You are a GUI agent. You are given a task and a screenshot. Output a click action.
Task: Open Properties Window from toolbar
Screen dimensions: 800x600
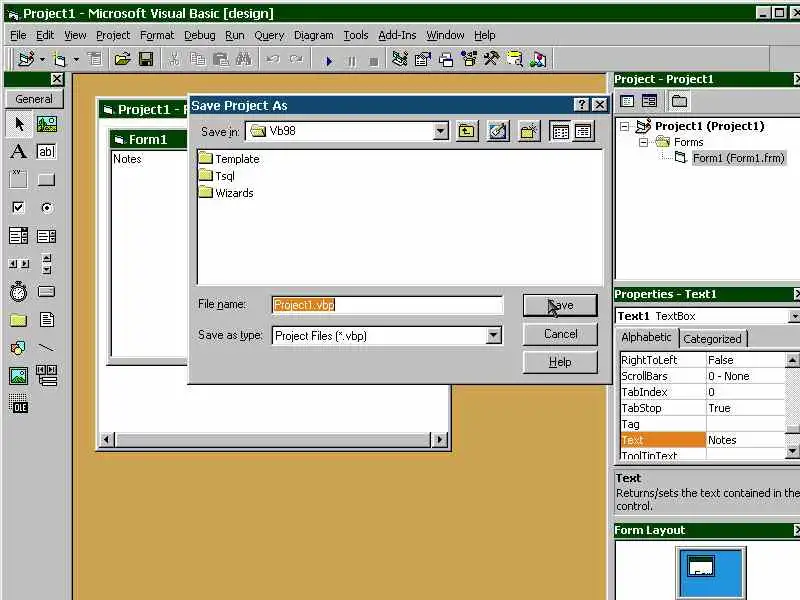[423, 60]
